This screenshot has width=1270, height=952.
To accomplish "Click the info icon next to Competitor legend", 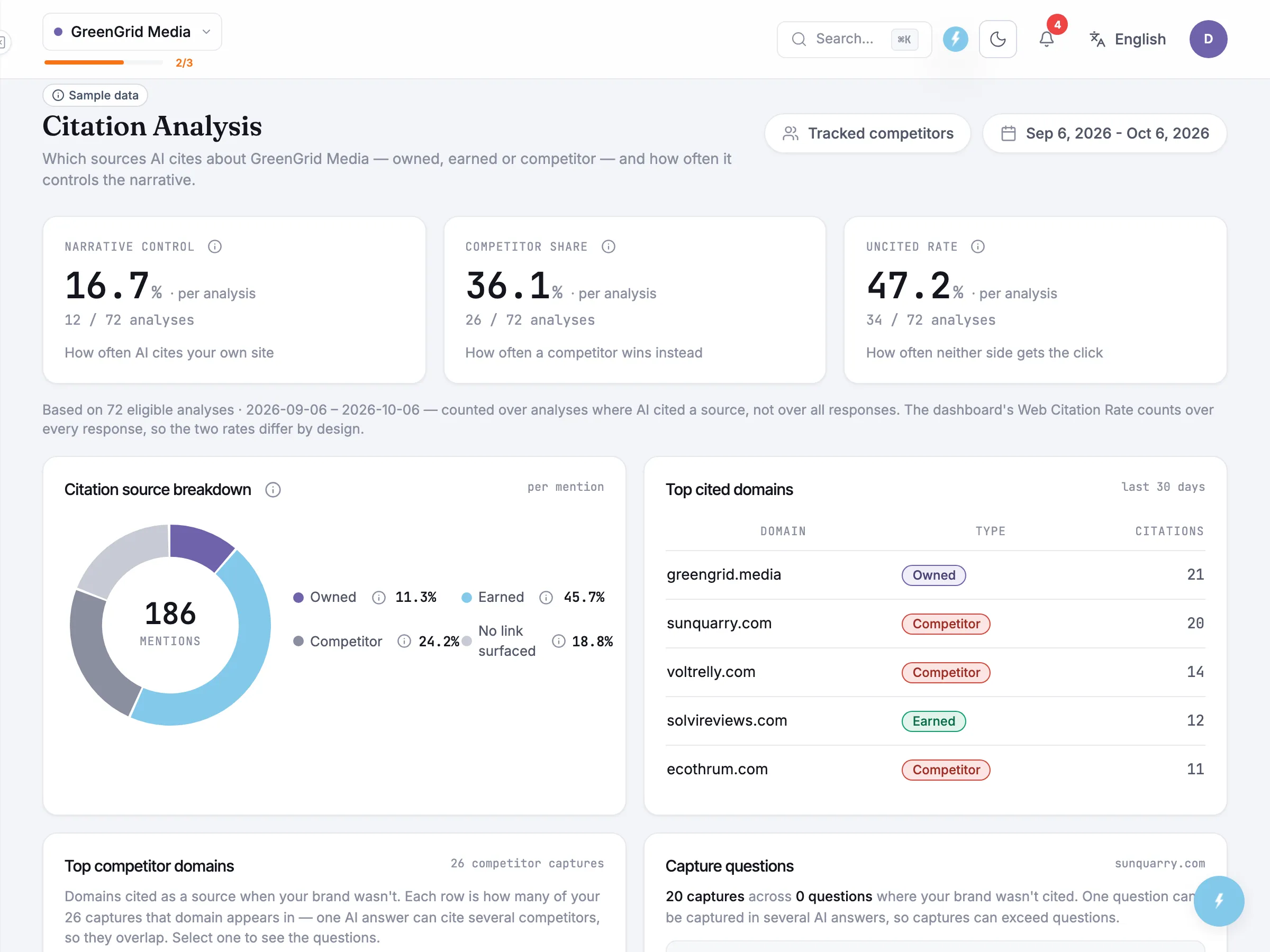I will [x=404, y=641].
